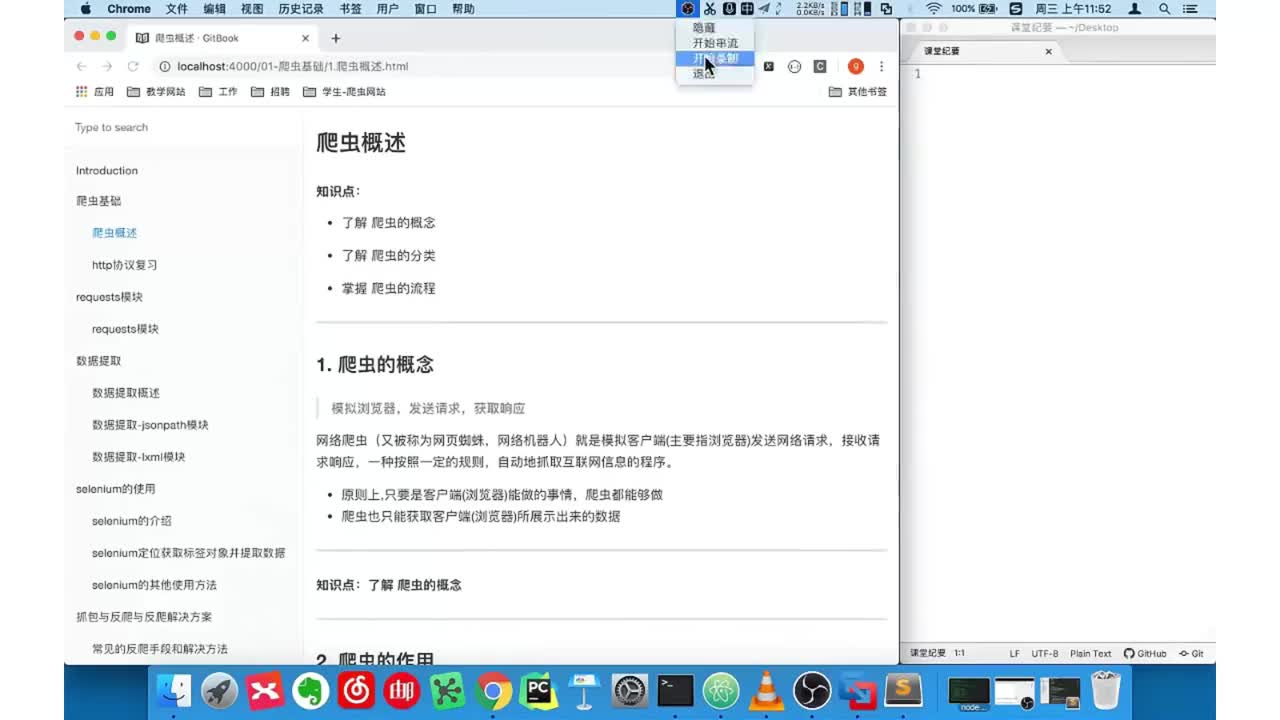This screenshot has width=1280, height=720.
Task: Open 应用 apps bookmark
Action: (x=96, y=91)
